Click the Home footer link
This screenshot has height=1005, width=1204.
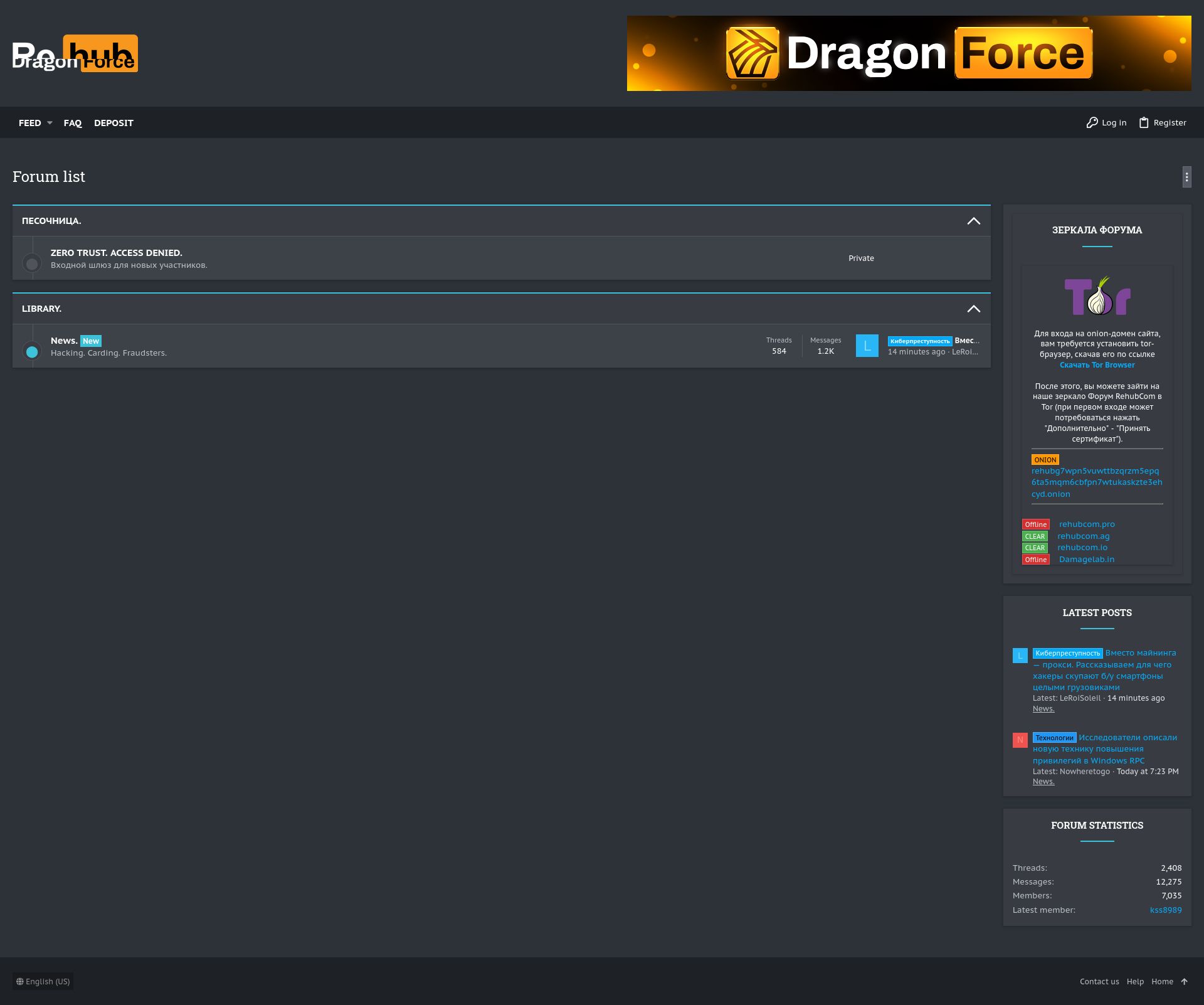click(x=1162, y=982)
